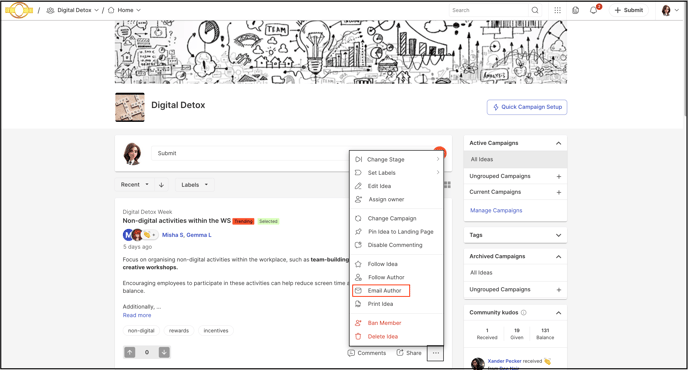Click the Digital Detox community thumbnail

pos(130,107)
